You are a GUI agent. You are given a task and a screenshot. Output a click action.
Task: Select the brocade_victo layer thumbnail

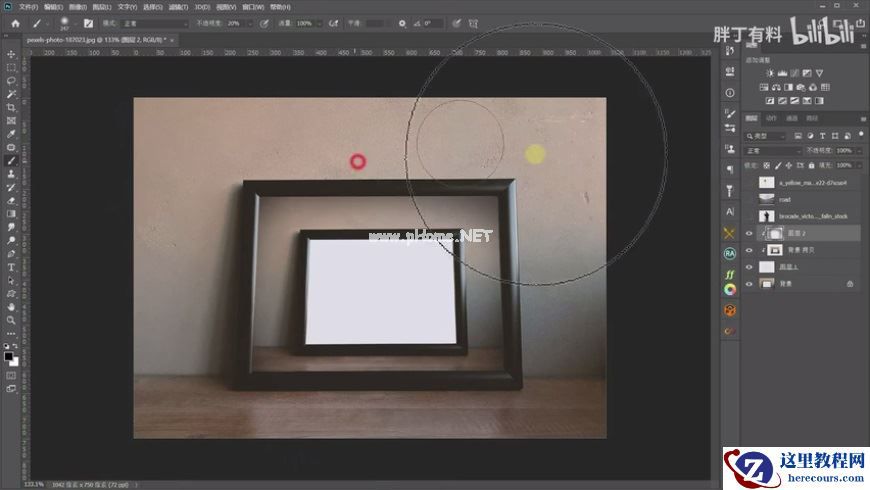tap(767, 216)
